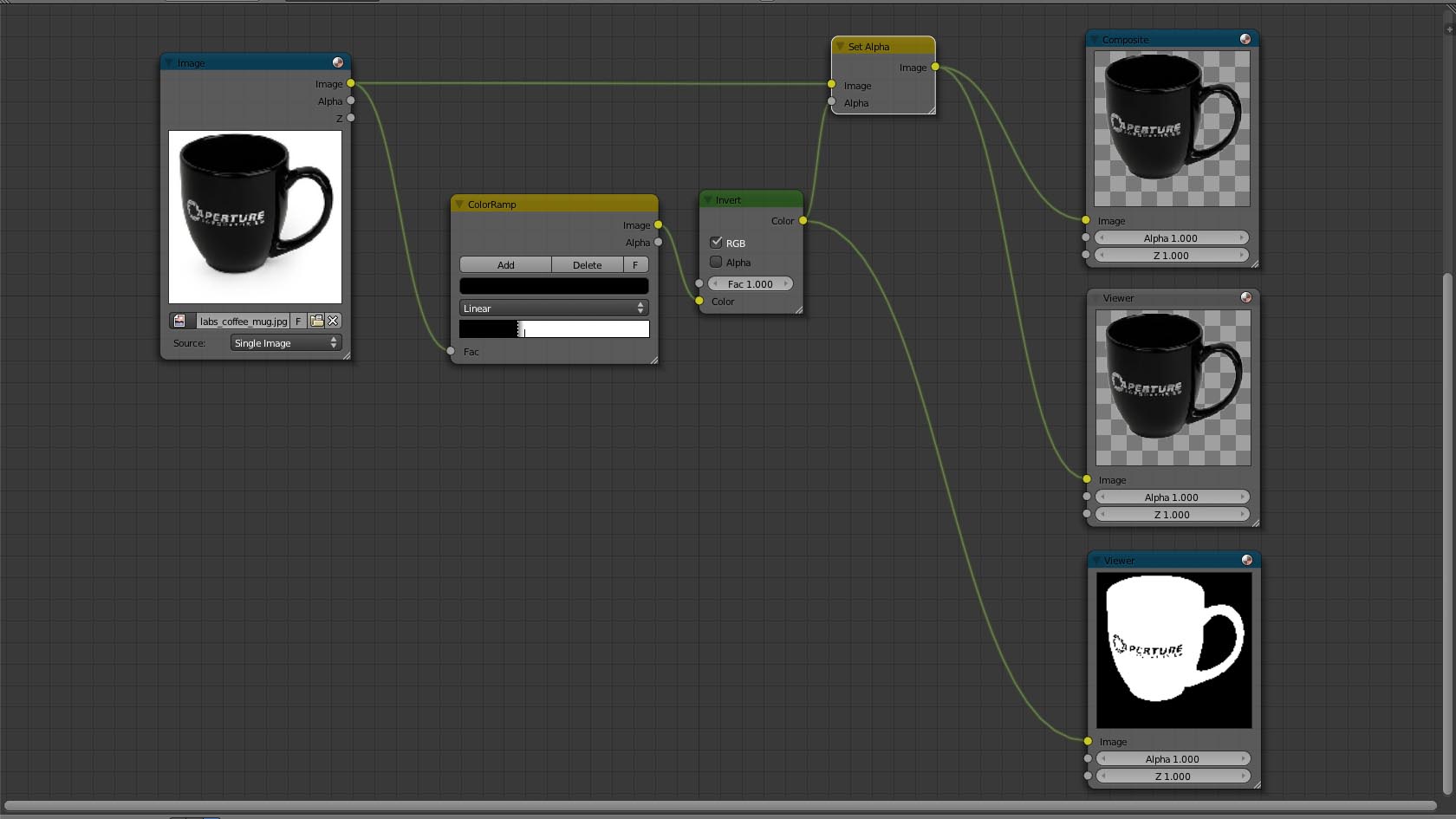1456x819 pixels.
Task: Click the Z 1.000 field in white-mask Viewer
Action: click(x=1173, y=777)
